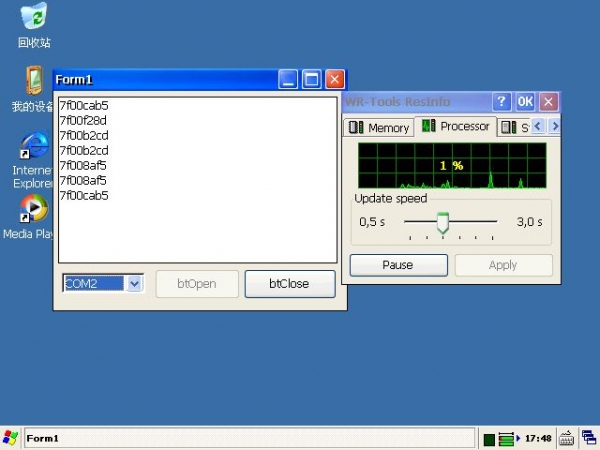Click the show desktop windows icon

pyautogui.click(x=588, y=438)
